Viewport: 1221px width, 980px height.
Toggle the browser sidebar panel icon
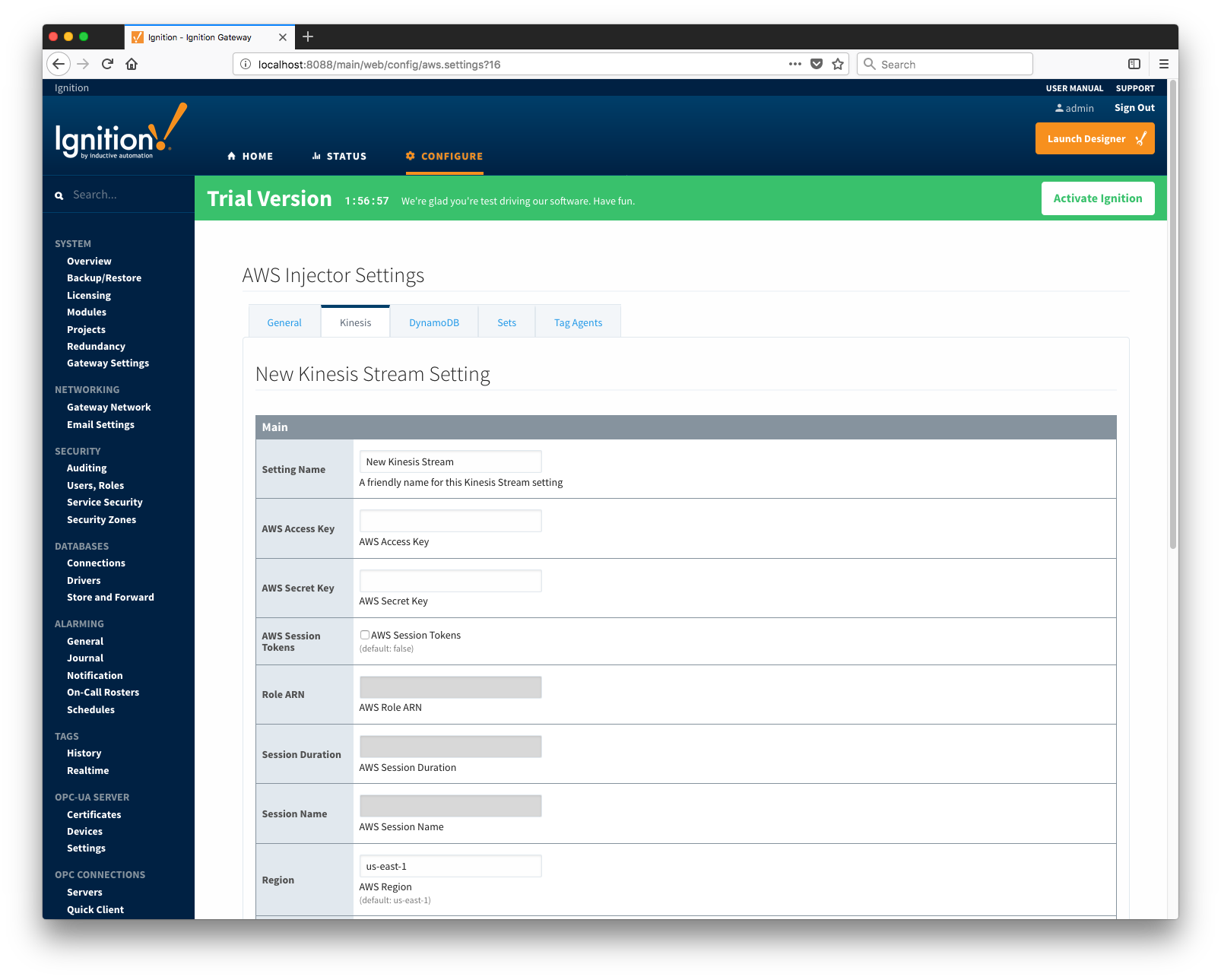[1134, 64]
